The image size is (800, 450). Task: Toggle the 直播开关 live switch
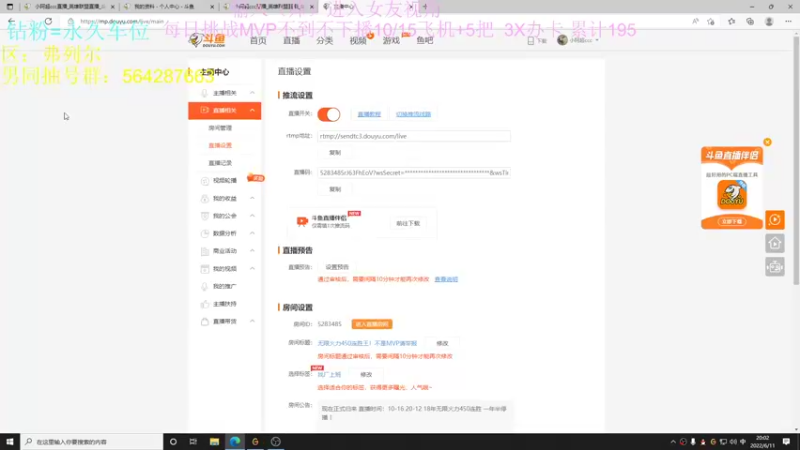(329, 114)
